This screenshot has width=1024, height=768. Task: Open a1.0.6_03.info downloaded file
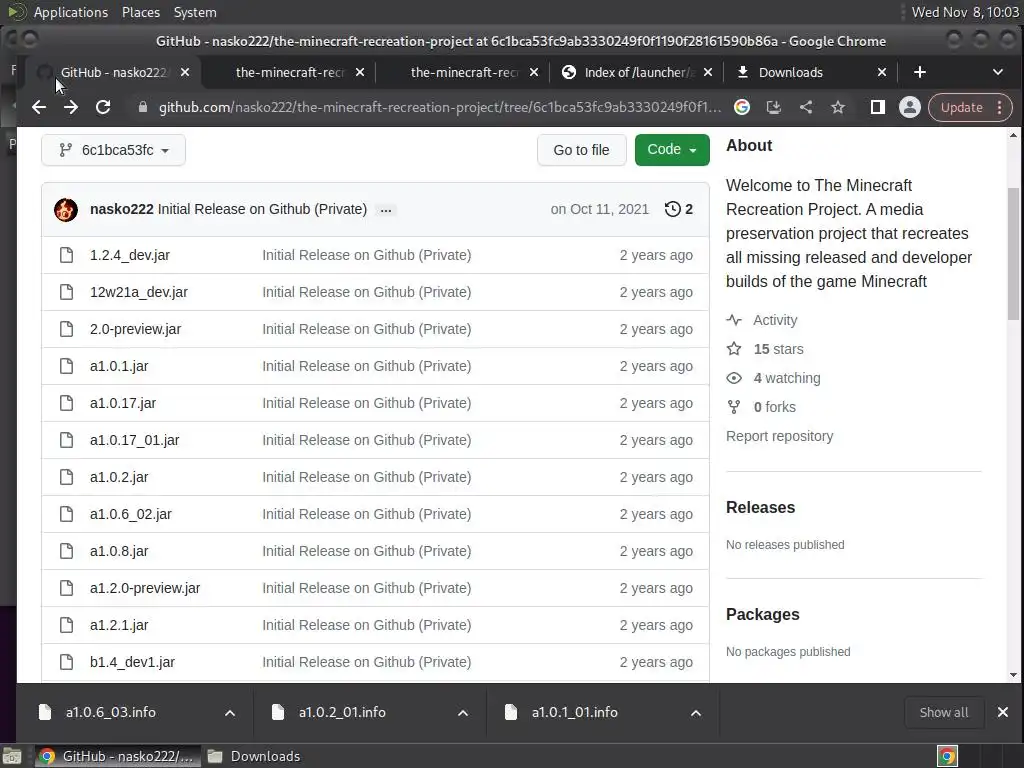(x=110, y=712)
